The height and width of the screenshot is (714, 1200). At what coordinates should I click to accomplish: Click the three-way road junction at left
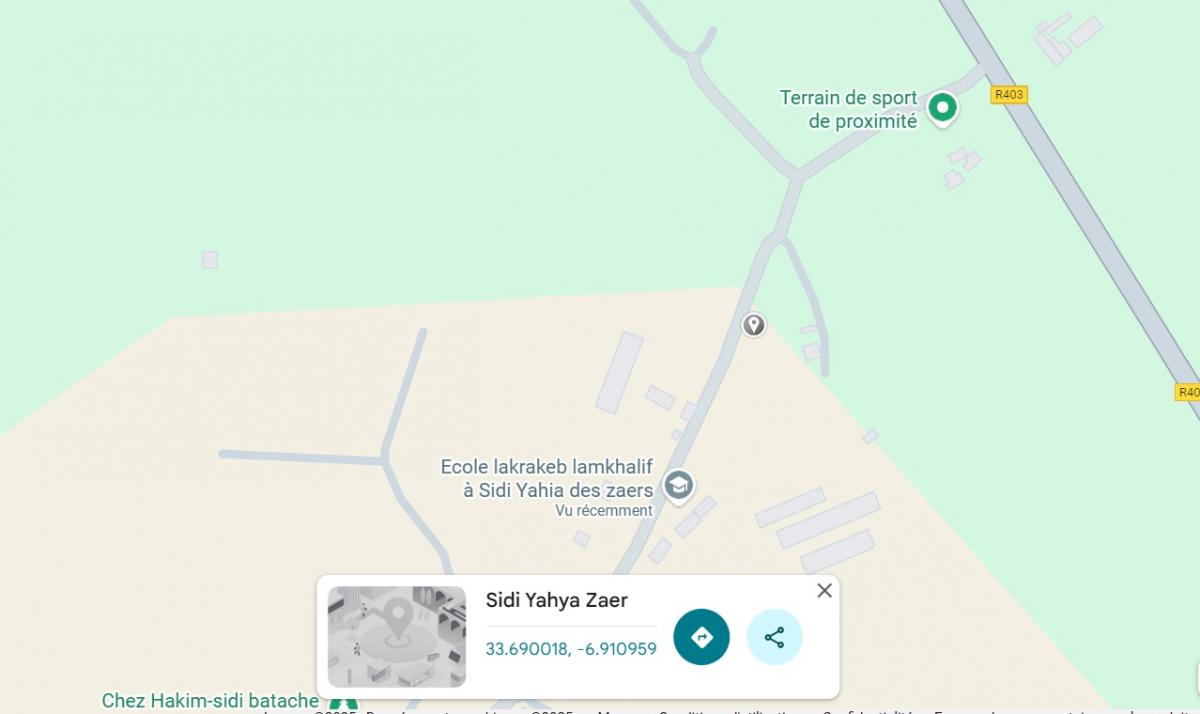pyautogui.click(x=384, y=460)
